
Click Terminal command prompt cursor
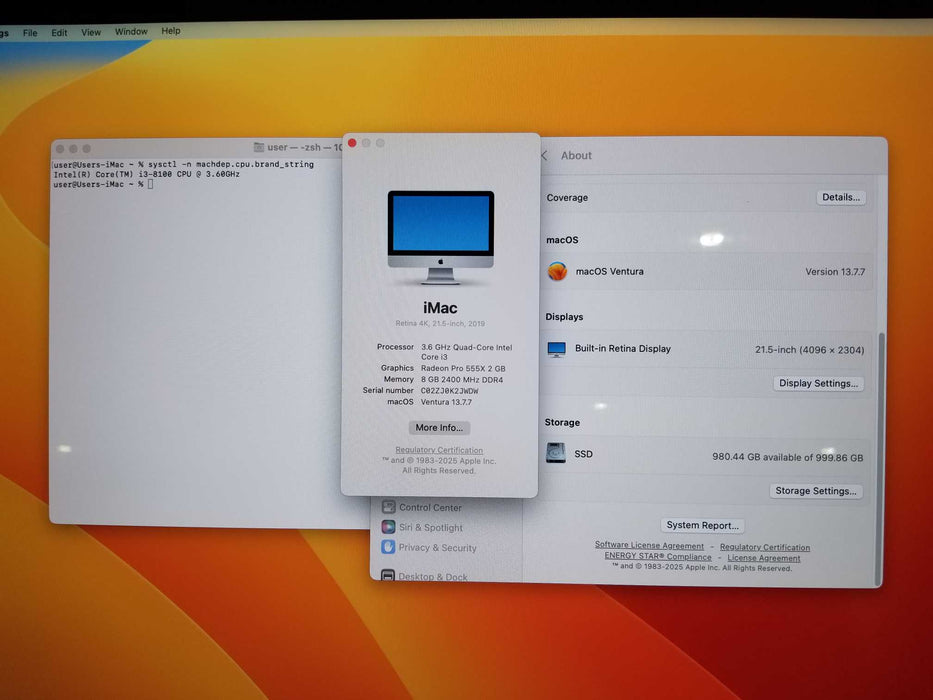(151, 185)
